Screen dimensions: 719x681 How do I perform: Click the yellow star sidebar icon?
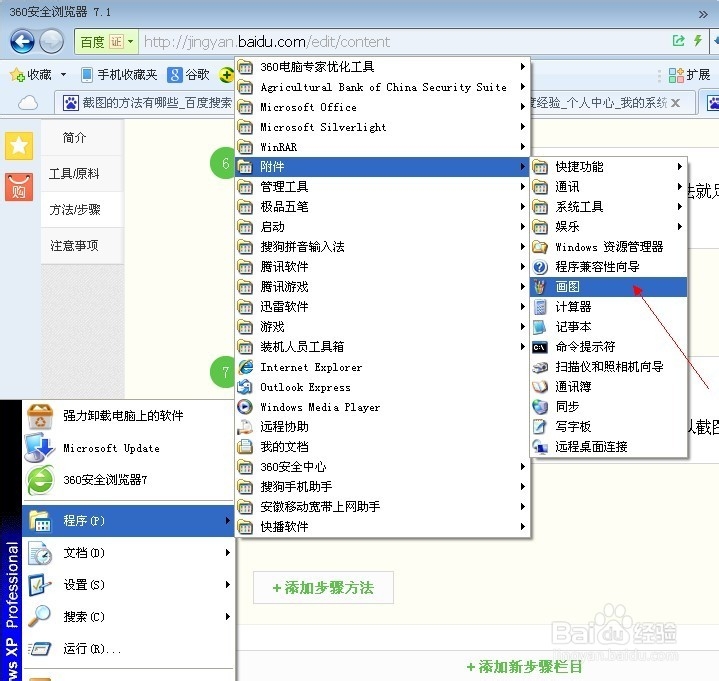pos(19,146)
